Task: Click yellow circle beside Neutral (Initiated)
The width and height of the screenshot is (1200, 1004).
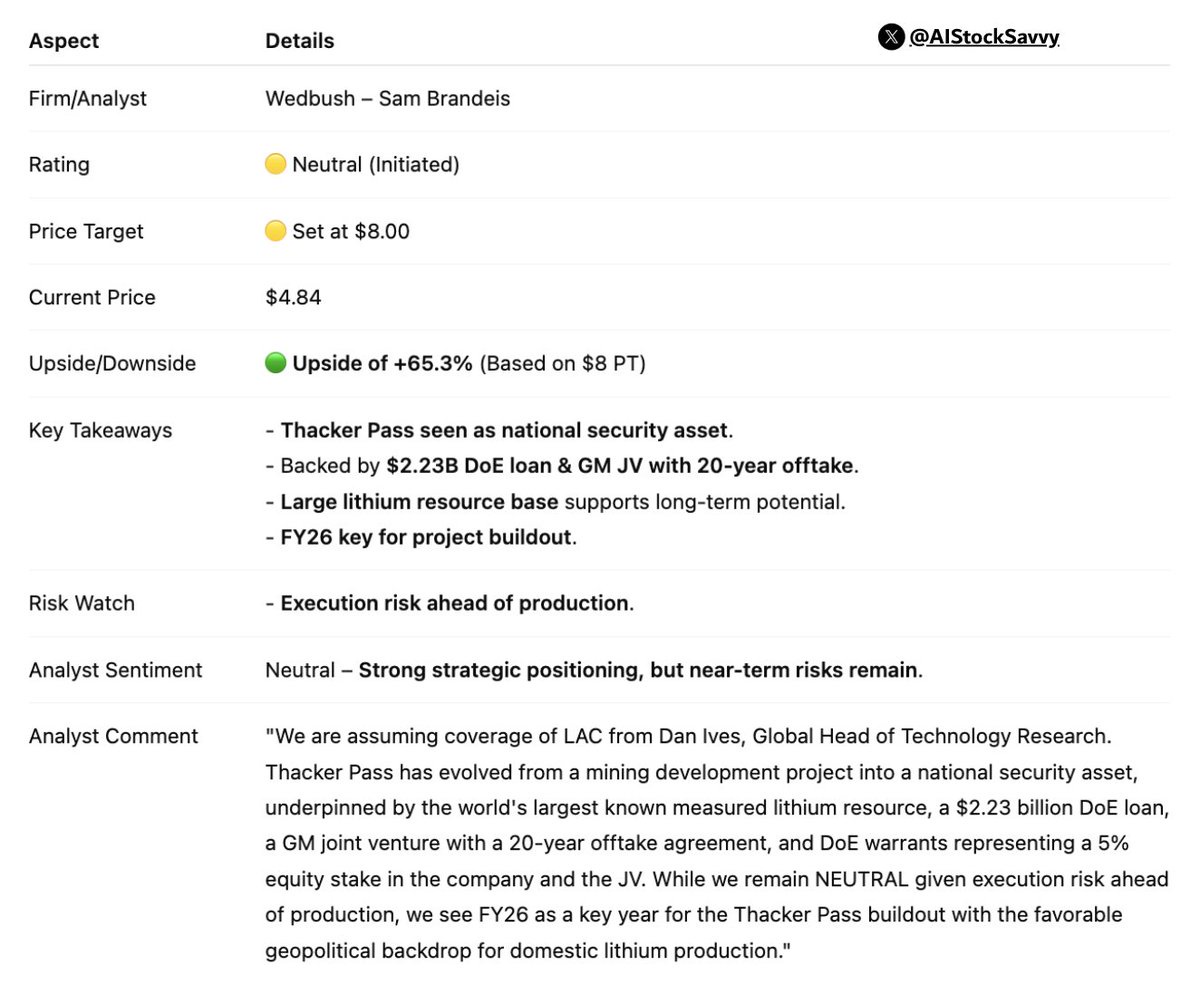Action: pyautogui.click(x=276, y=164)
